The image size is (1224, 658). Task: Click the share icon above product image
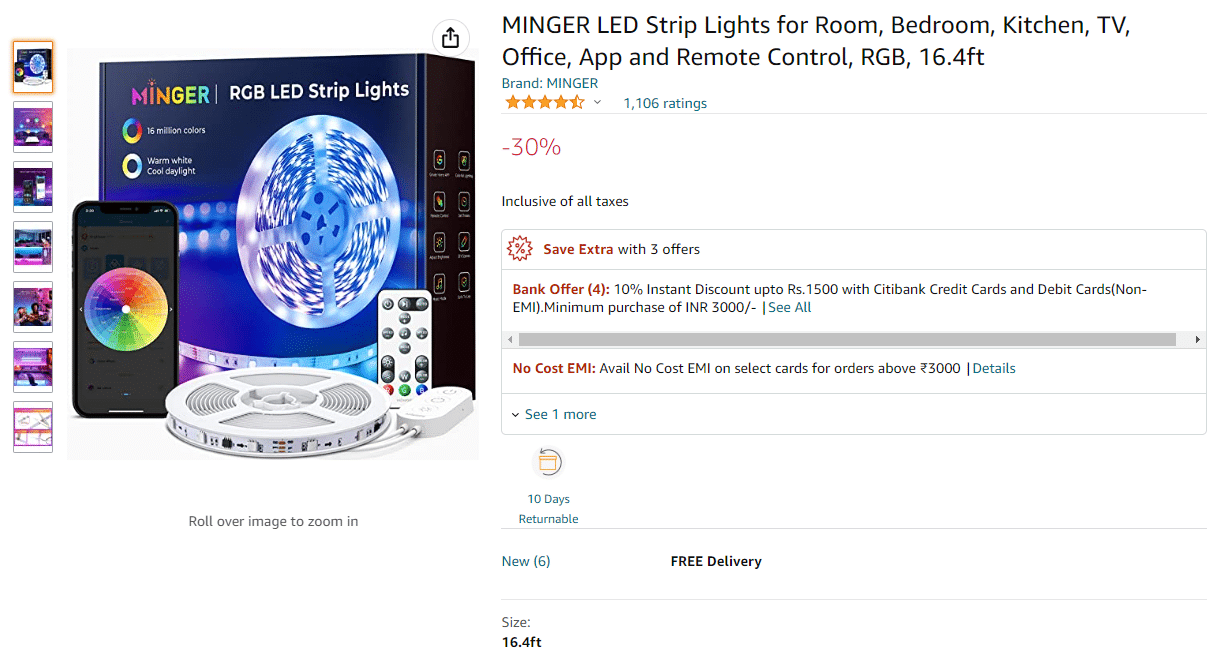(x=450, y=38)
